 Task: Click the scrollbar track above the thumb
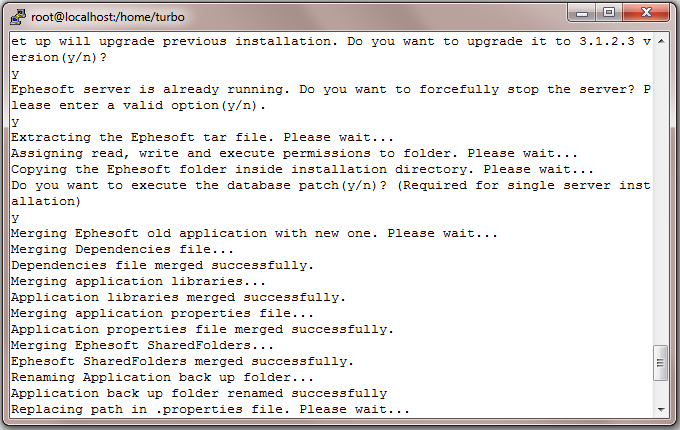[661, 195]
